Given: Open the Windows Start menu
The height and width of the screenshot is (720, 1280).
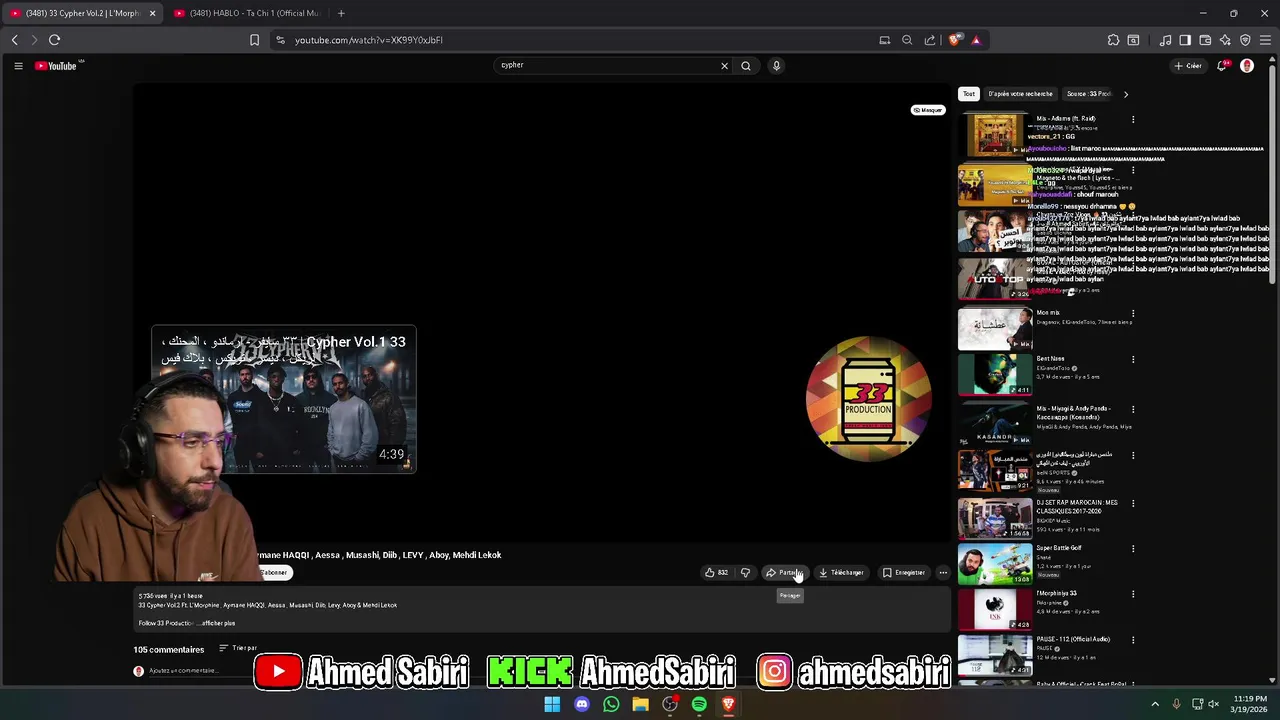Looking at the screenshot, I should pos(552,704).
